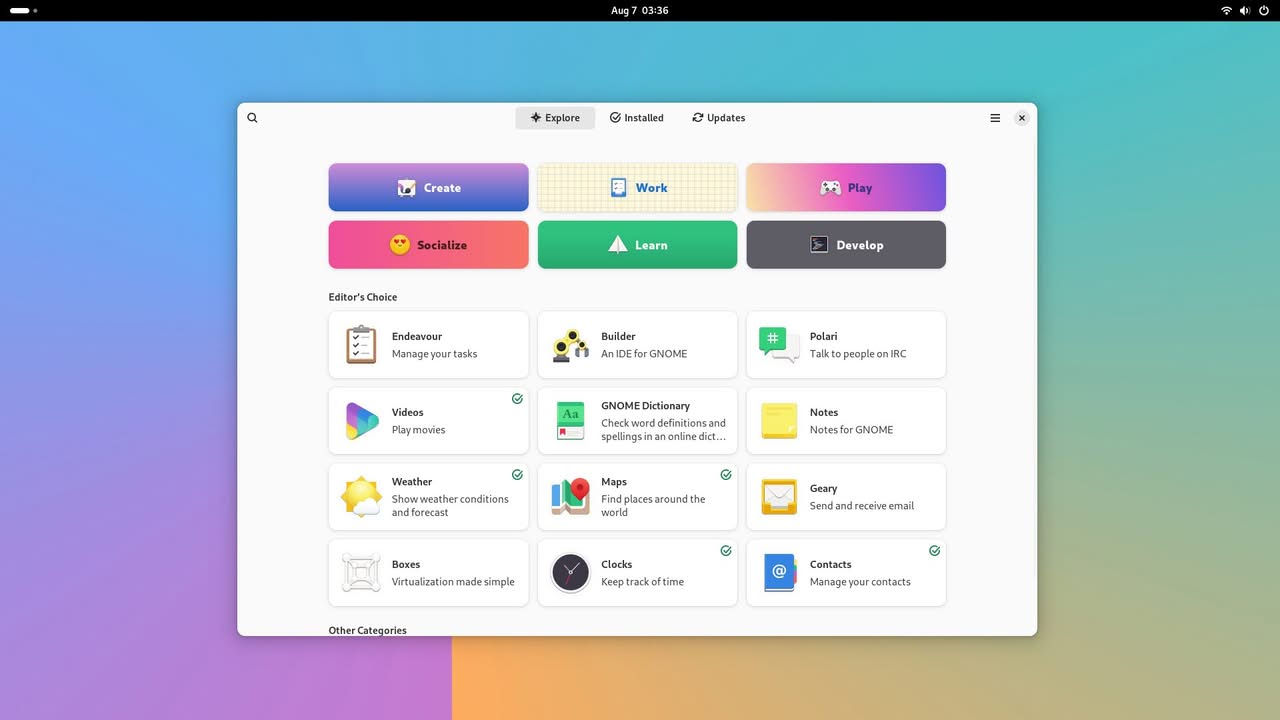Click the game controller icon on Play
The image size is (1280, 720).
pyautogui.click(x=831, y=187)
